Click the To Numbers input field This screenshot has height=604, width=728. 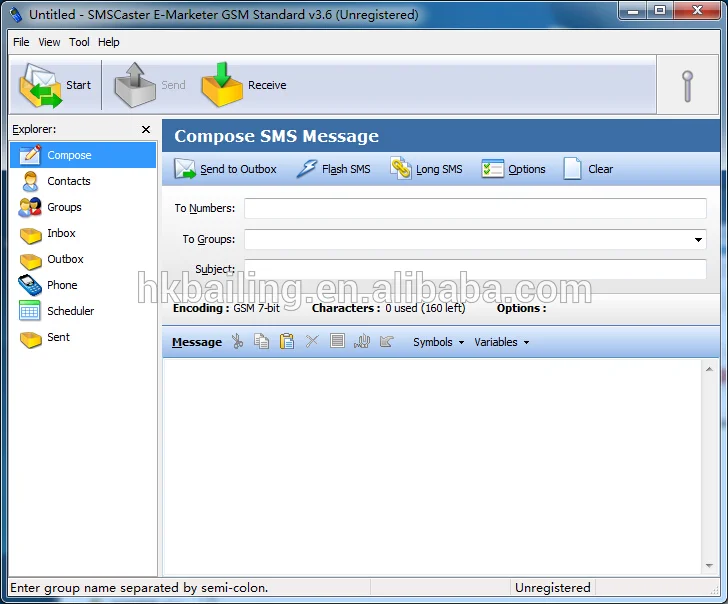coord(475,208)
